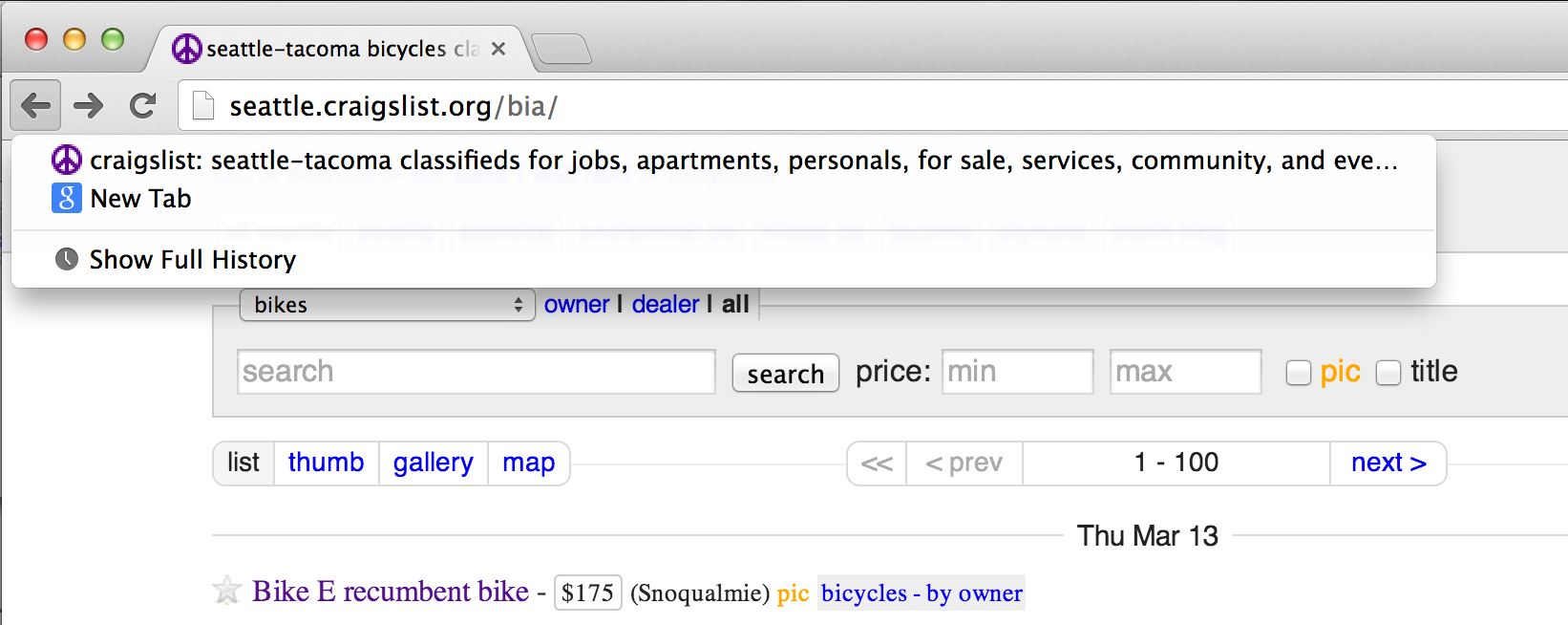
Task: Click the peace sign icon in history dropdown
Action: point(67,160)
